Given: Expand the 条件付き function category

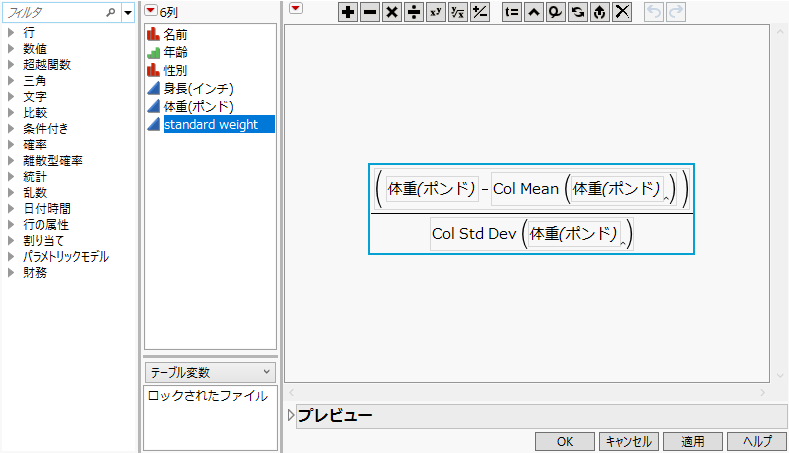Looking at the screenshot, I should click(11, 128).
